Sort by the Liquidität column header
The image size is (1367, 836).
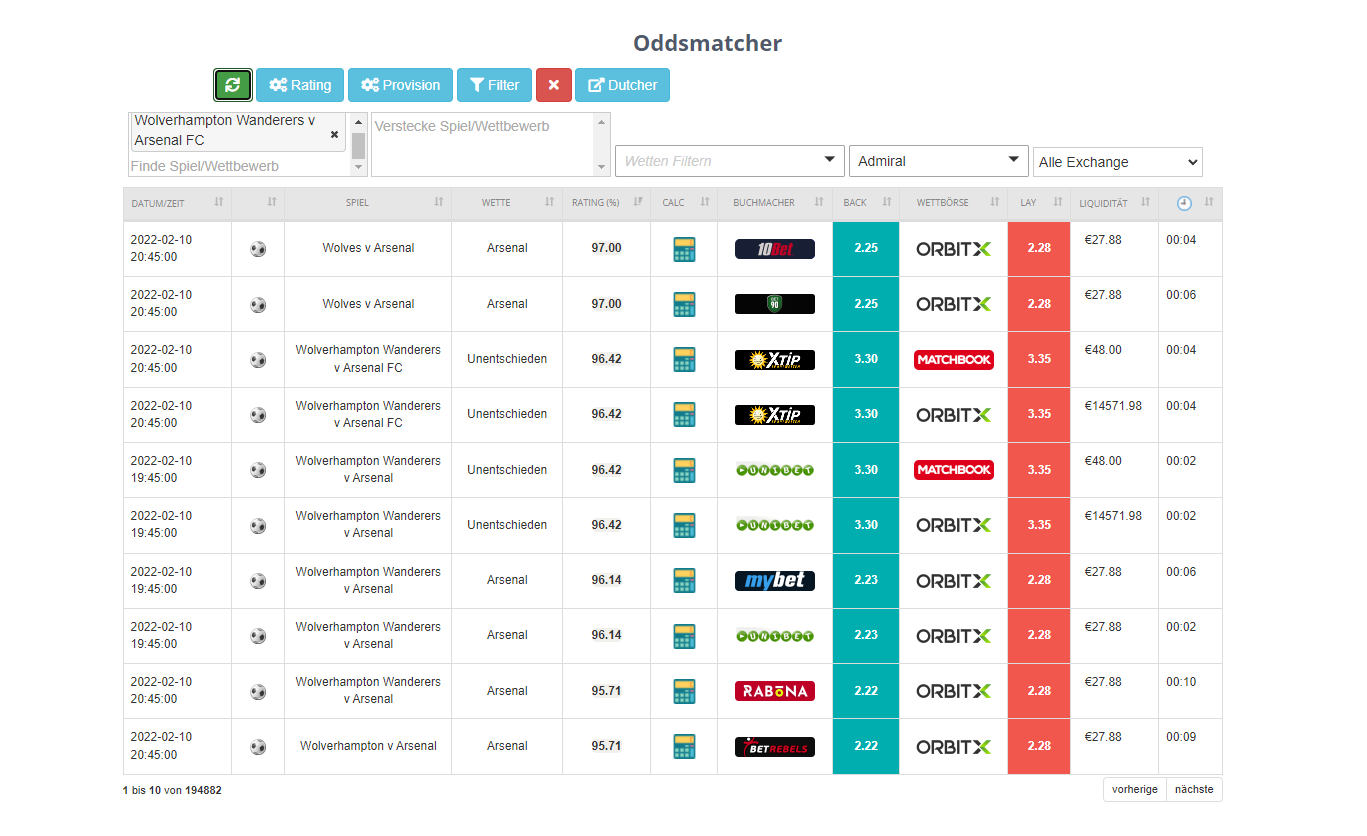tap(1114, 203)
